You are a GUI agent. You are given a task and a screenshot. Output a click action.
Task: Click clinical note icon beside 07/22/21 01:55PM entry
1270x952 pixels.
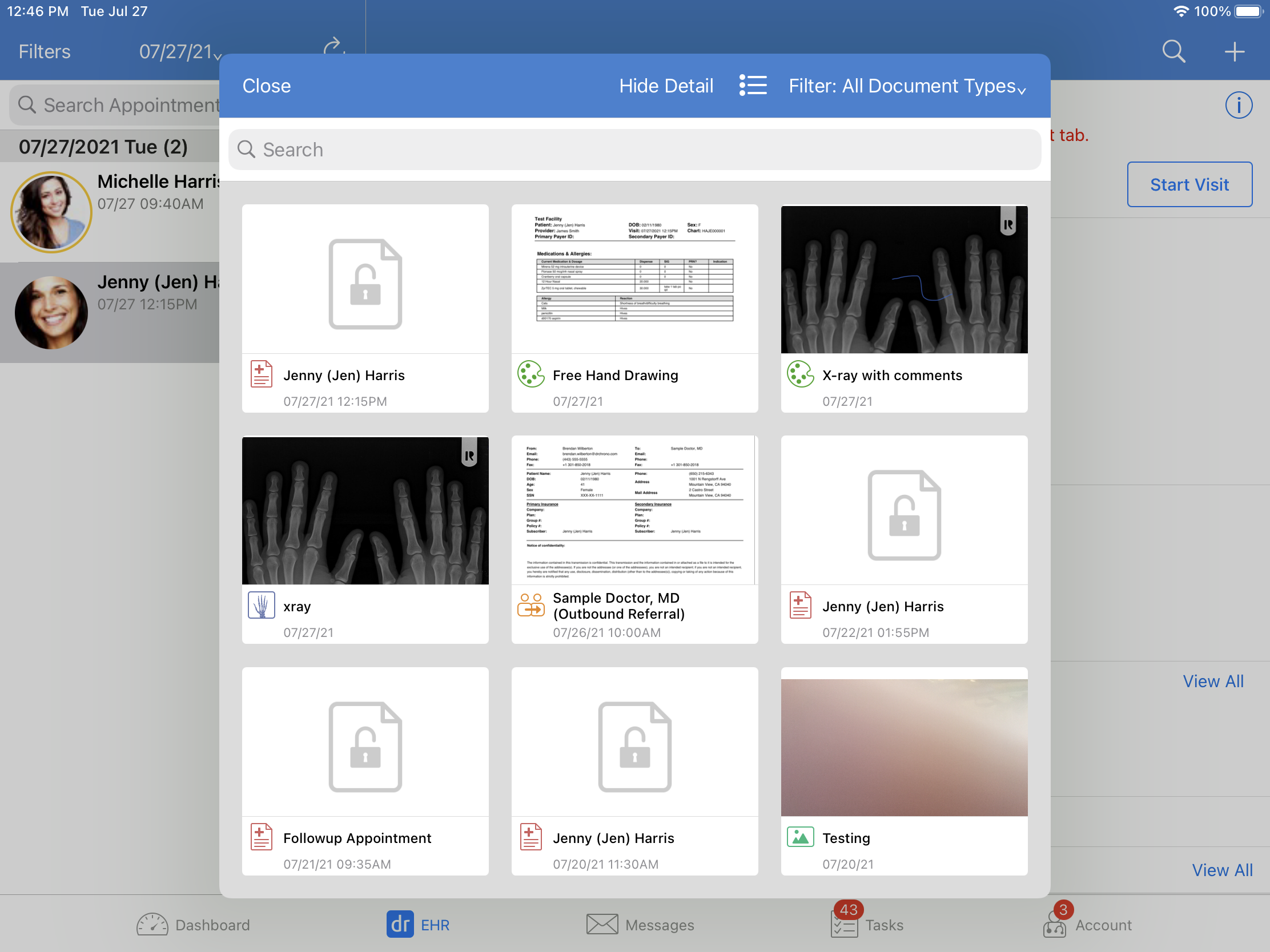click(x=800, y=605)
